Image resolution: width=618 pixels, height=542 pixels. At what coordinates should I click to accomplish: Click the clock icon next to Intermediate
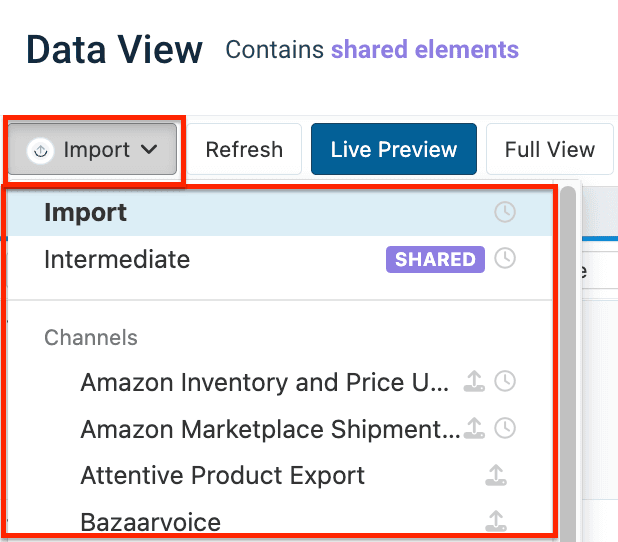point(506,259)
